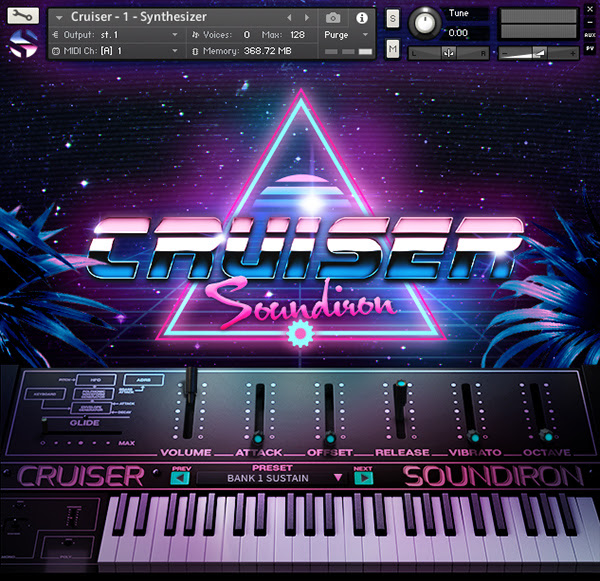
Task: Click the instrument title Cruiser - 1 - Synthesizer
Action: [139, 17]
